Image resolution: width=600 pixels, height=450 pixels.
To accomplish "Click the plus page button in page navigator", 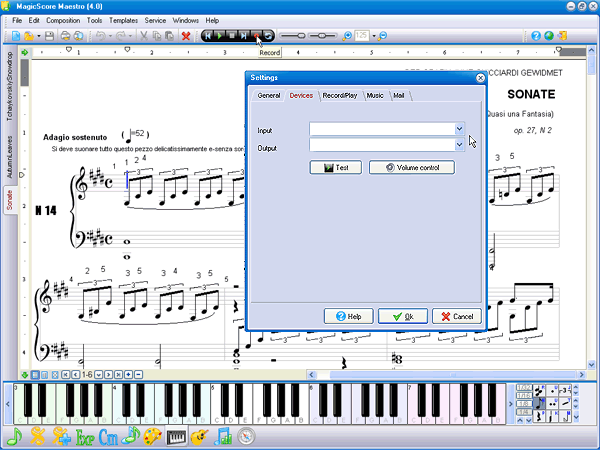I will coord(129,375).
